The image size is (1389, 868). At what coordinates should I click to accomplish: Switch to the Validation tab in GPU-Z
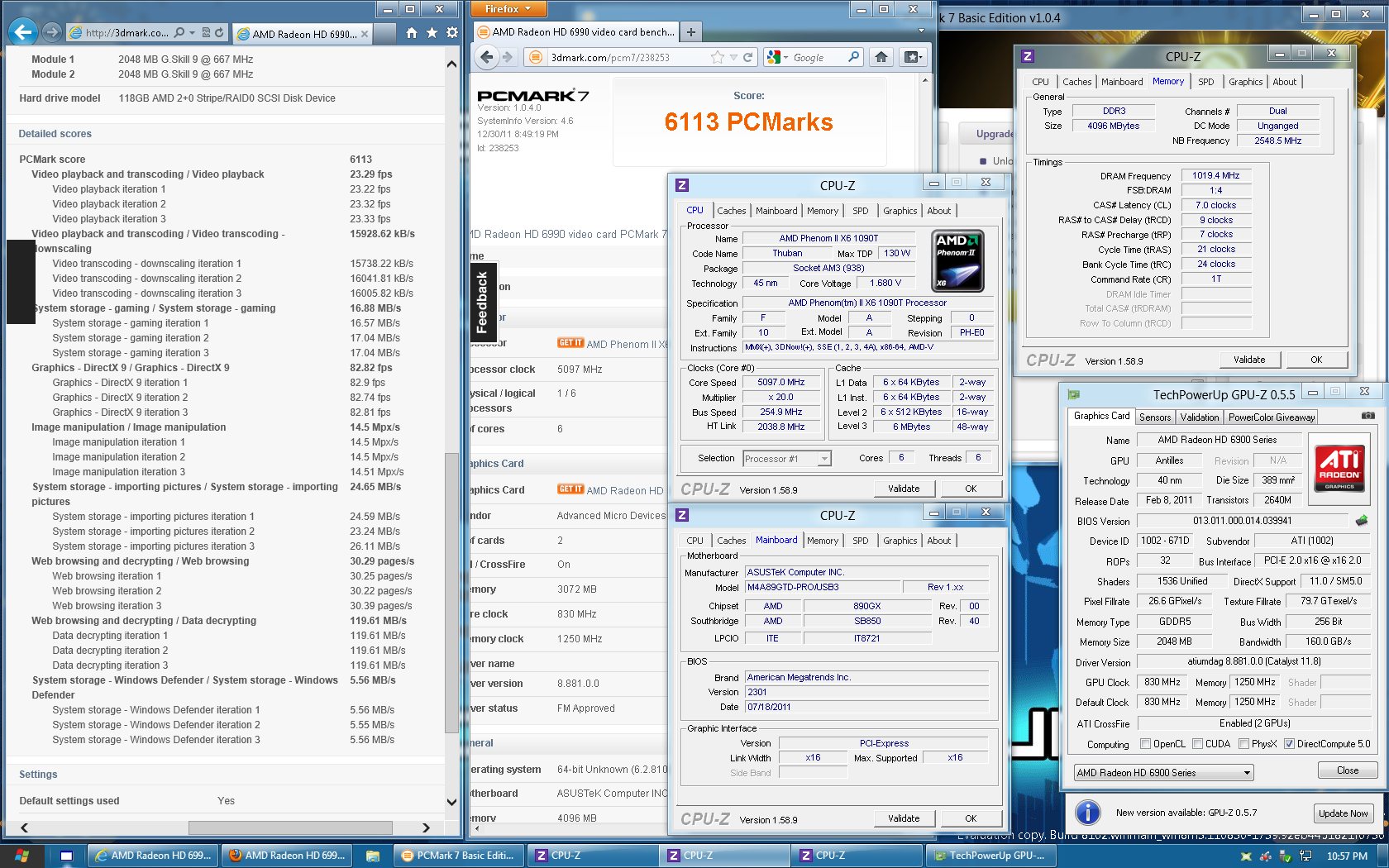[x=1199, y=417]
